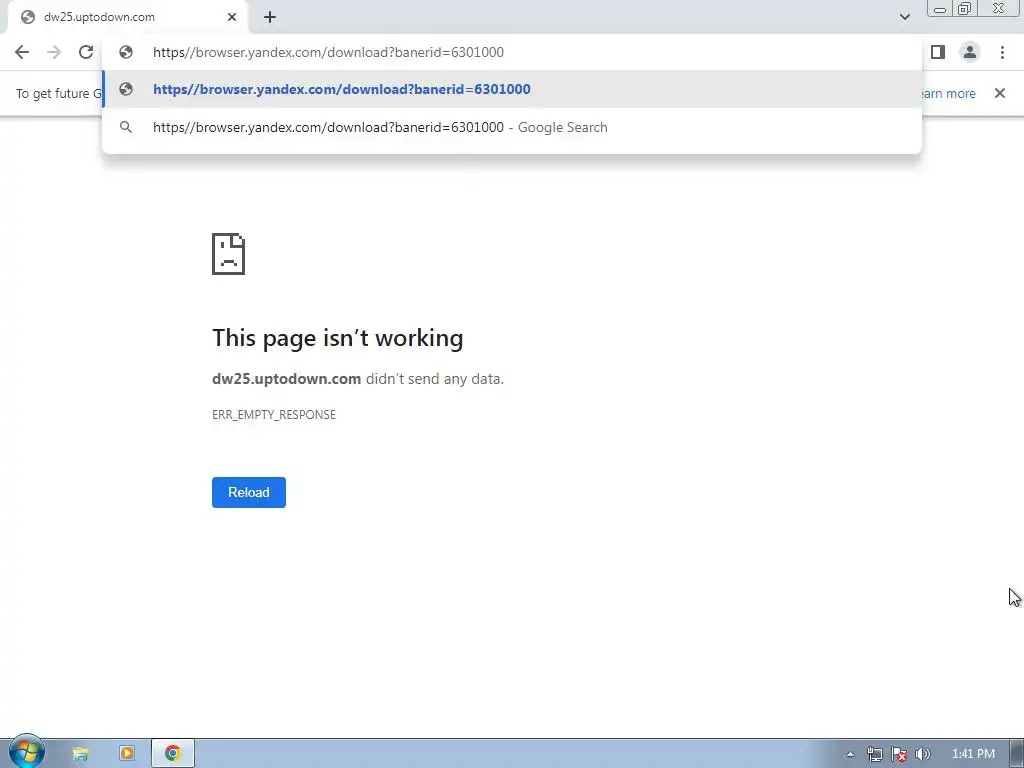Reload the page using the toolbar refresh icon
Screen dimensions: 1024x768
tap(86, 52)
